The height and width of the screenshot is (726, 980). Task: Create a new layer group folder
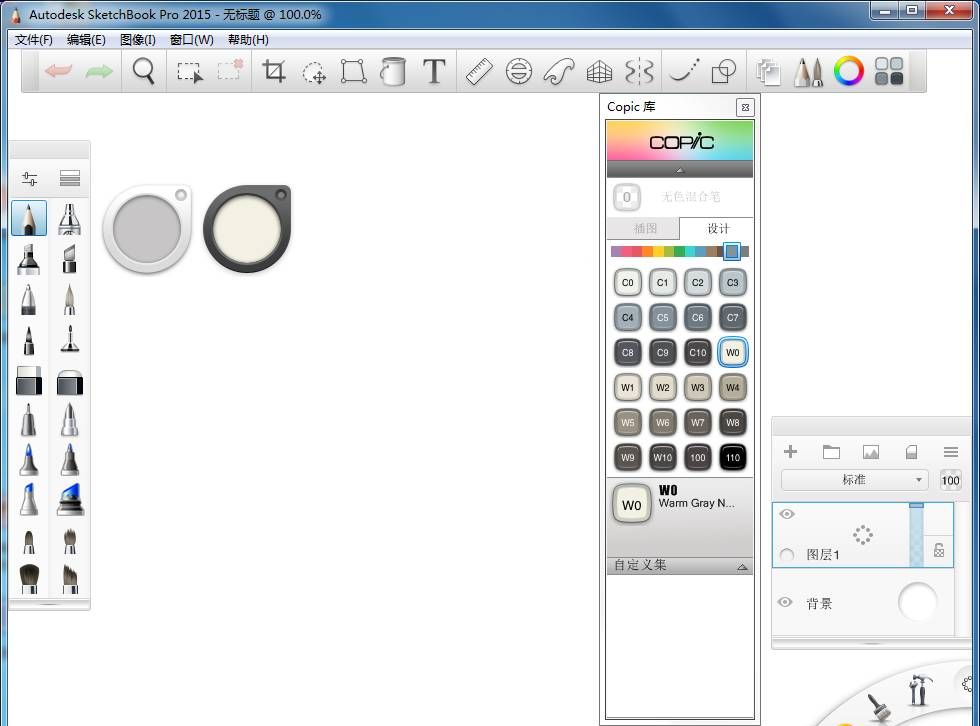tap(831, 452)
